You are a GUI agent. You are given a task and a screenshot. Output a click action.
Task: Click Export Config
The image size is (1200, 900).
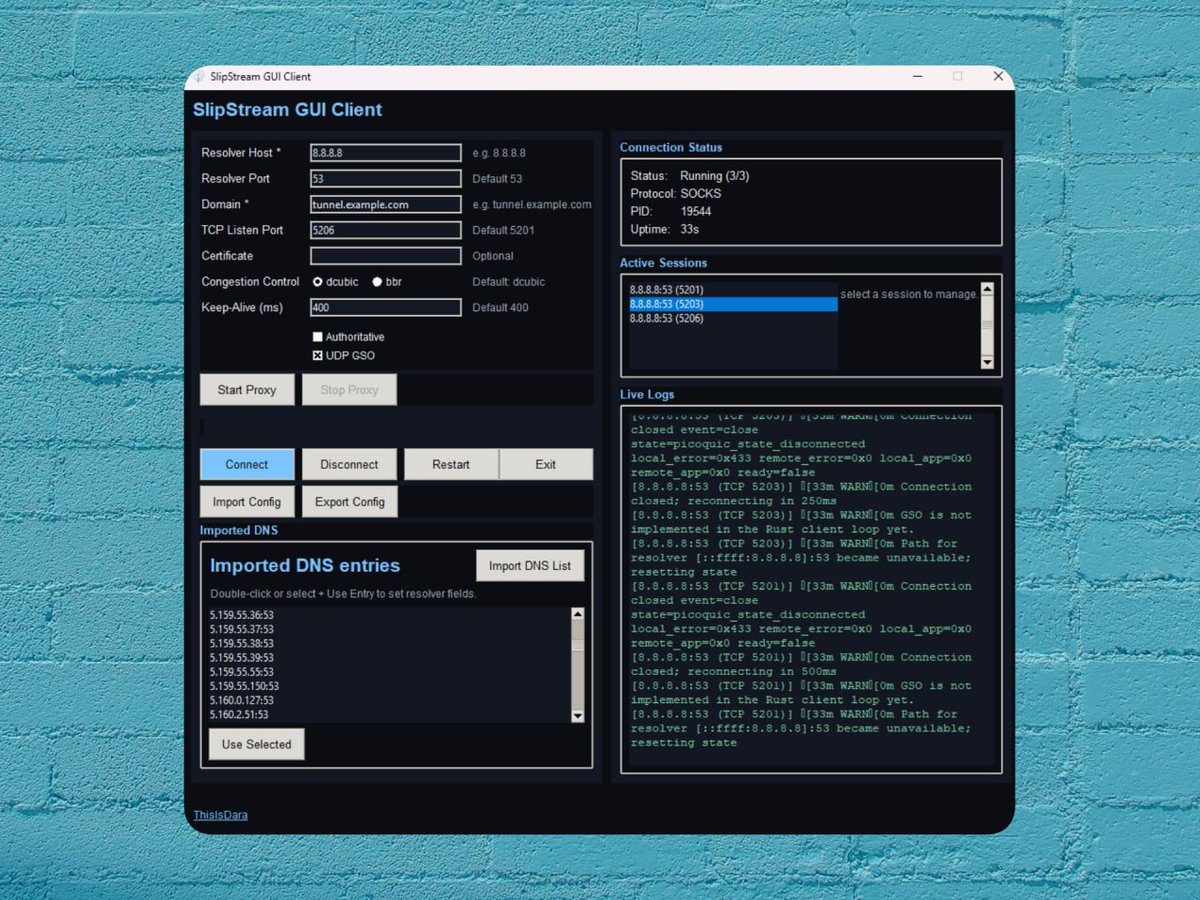(x=349, y=501)
